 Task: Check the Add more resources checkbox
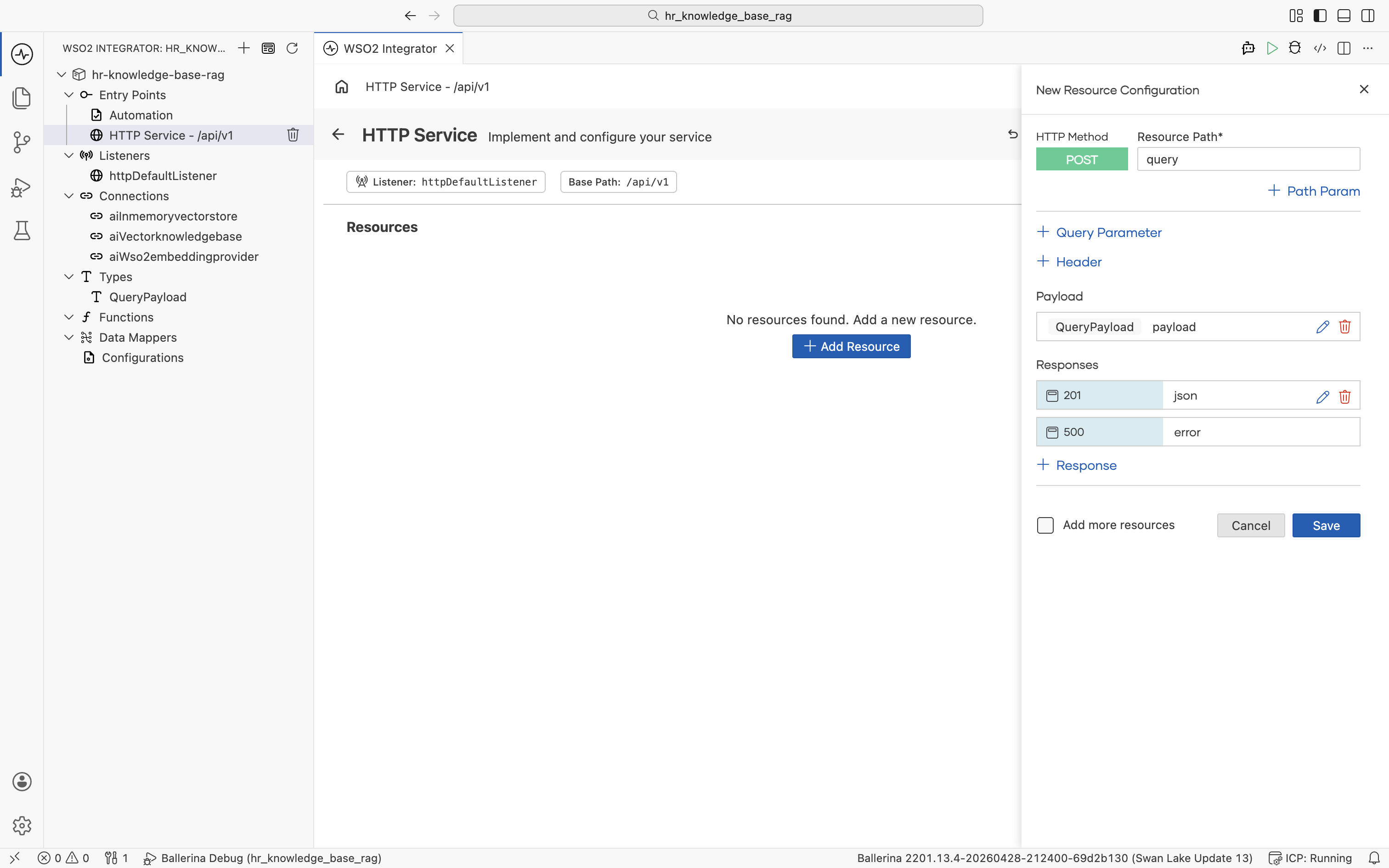click(x=1045, y=525)
